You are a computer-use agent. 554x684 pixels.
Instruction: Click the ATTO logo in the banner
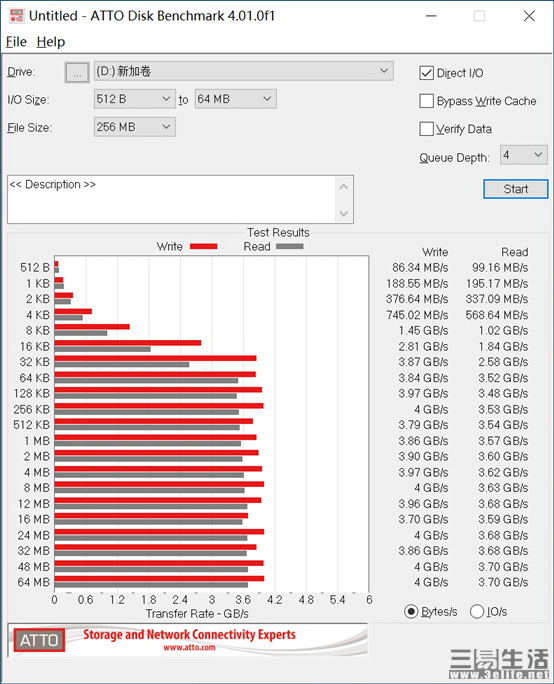(39, 640)
